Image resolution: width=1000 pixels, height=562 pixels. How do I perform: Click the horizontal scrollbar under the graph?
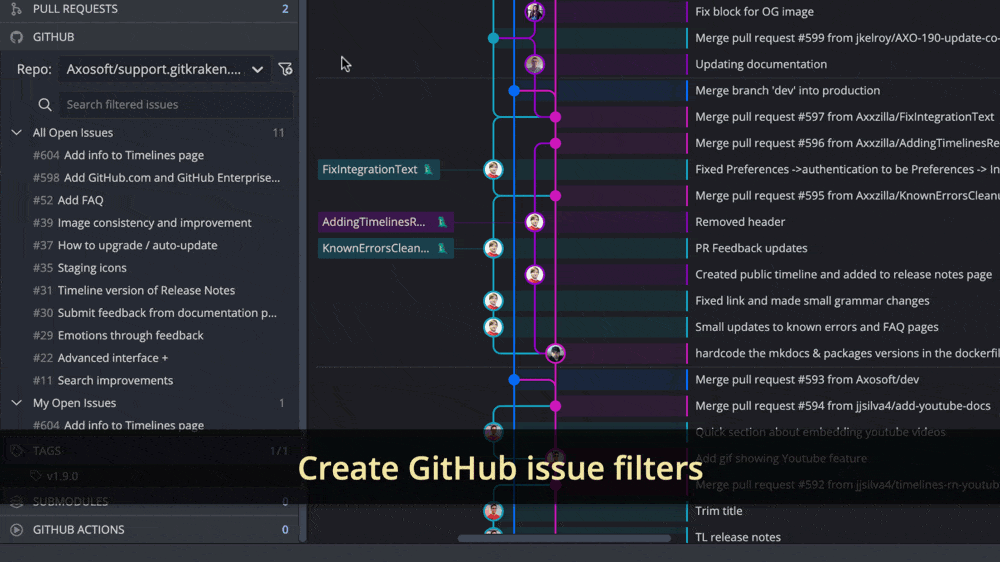(564, 538)
